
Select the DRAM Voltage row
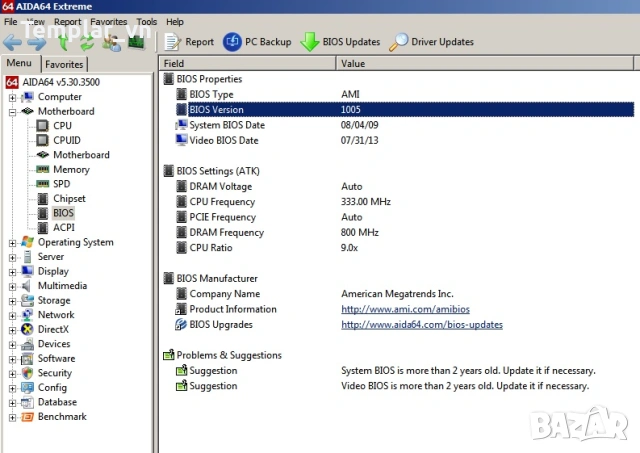405,187
